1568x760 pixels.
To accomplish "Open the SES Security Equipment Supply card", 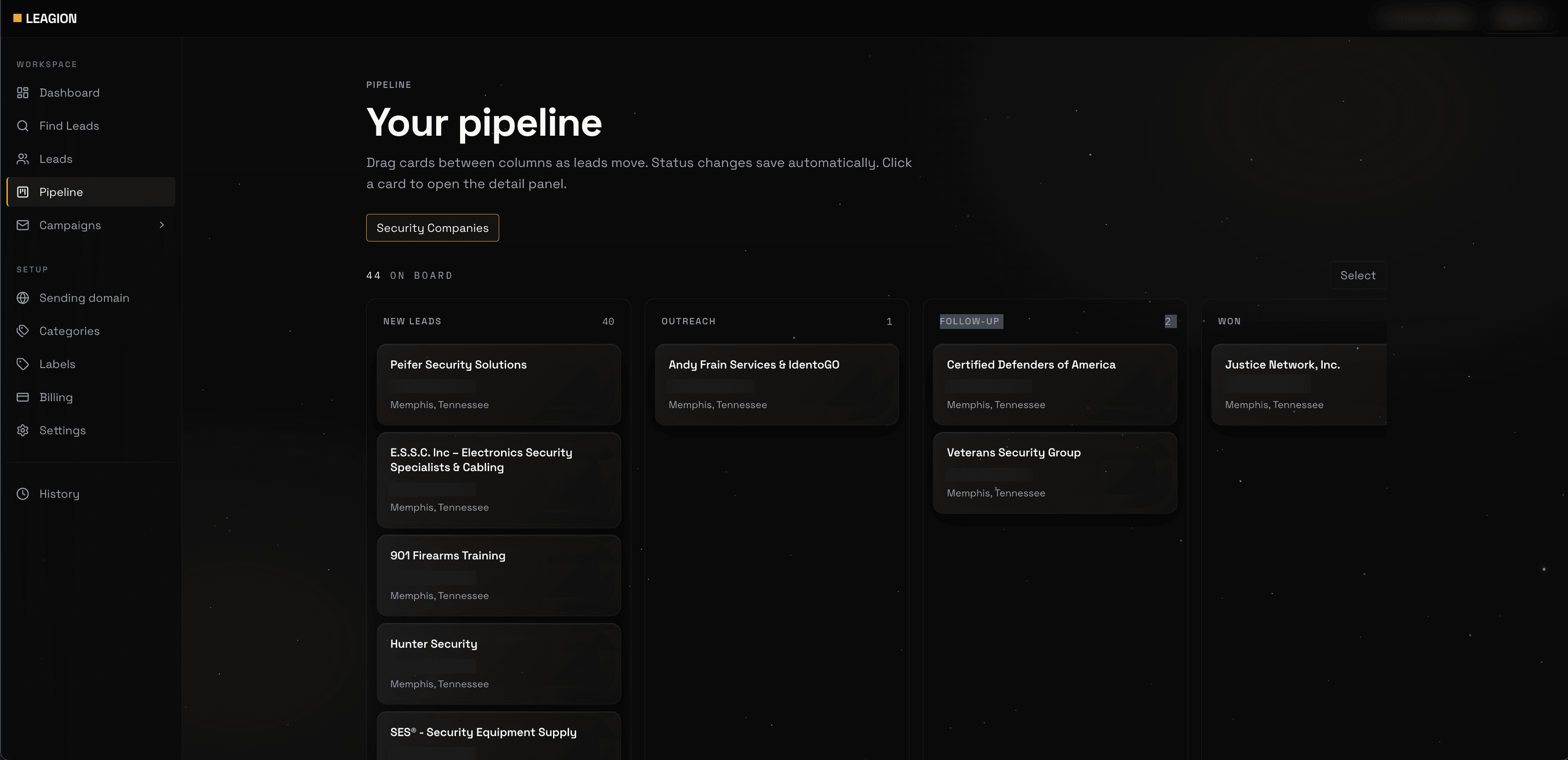I will point(499,736).
